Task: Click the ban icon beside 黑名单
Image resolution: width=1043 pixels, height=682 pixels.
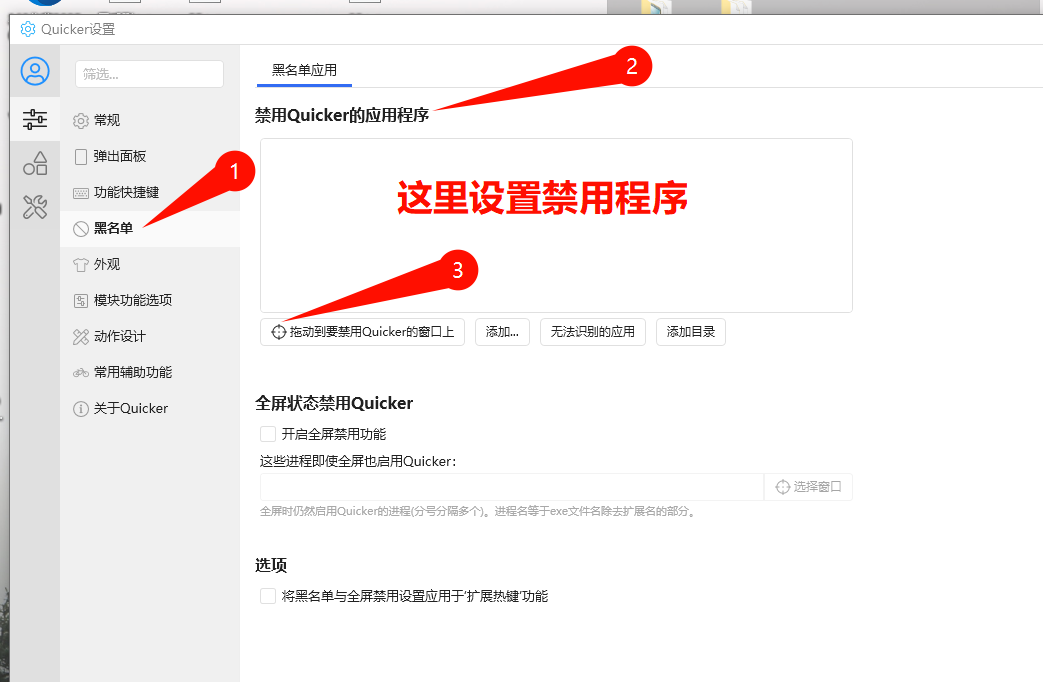Action: [80, 229]
